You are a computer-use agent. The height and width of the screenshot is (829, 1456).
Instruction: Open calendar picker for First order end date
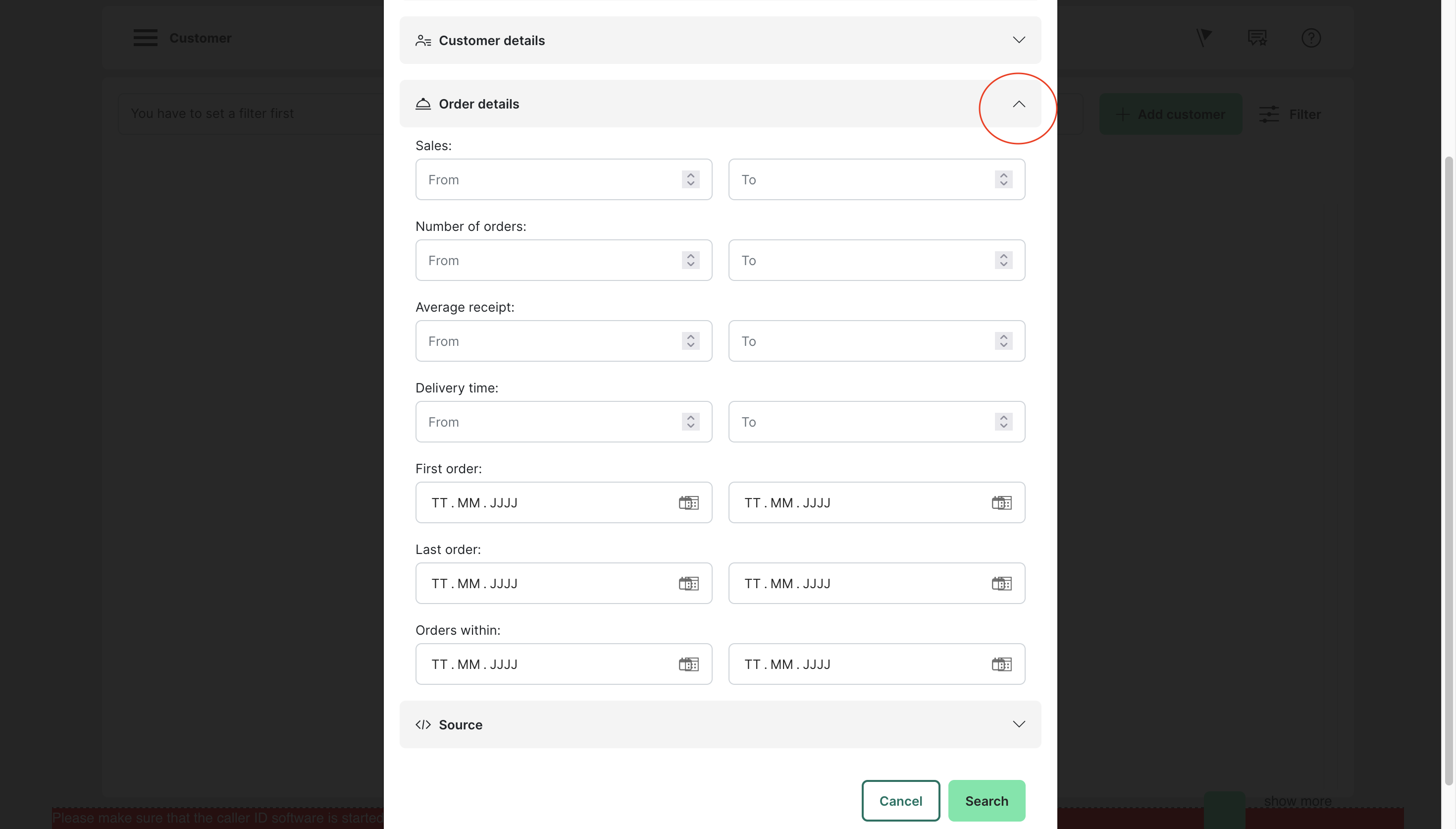tap(1001, 503)
